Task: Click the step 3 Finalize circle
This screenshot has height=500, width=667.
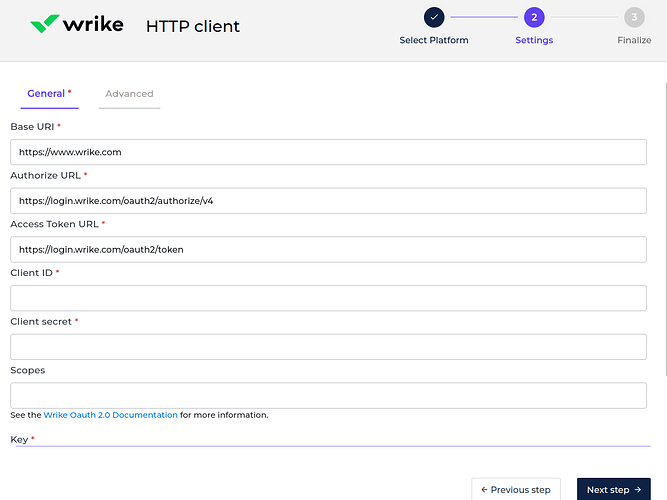Action: [x=634, y=17]
